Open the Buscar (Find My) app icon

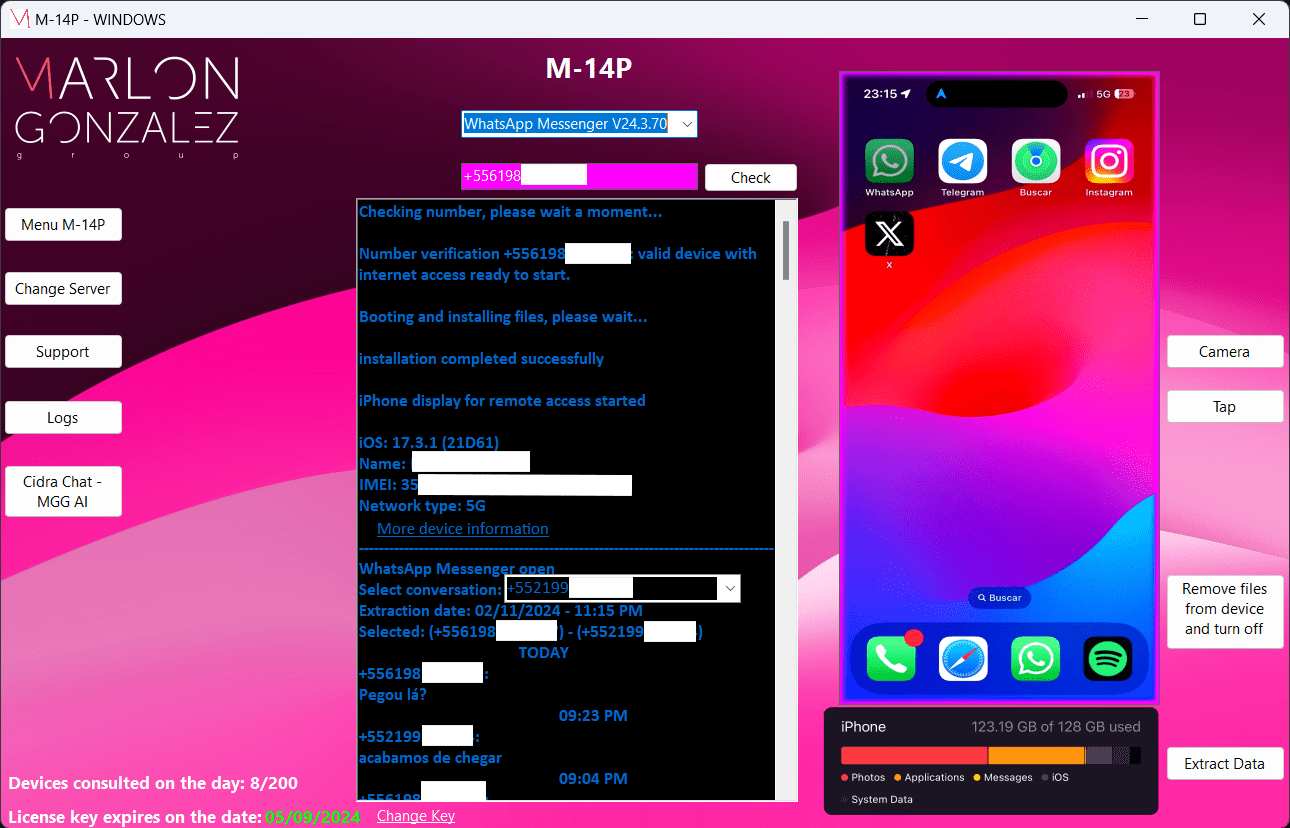[x=1036, y=161]
